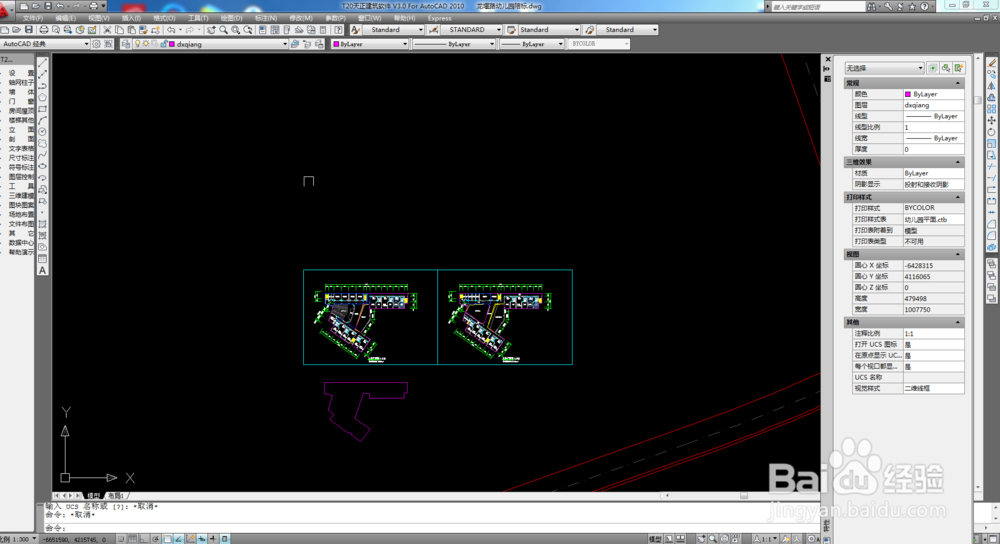Screen dimensions: 1000x544
Task: Open the Dimension Style manager icon
Action: (434, 30)
